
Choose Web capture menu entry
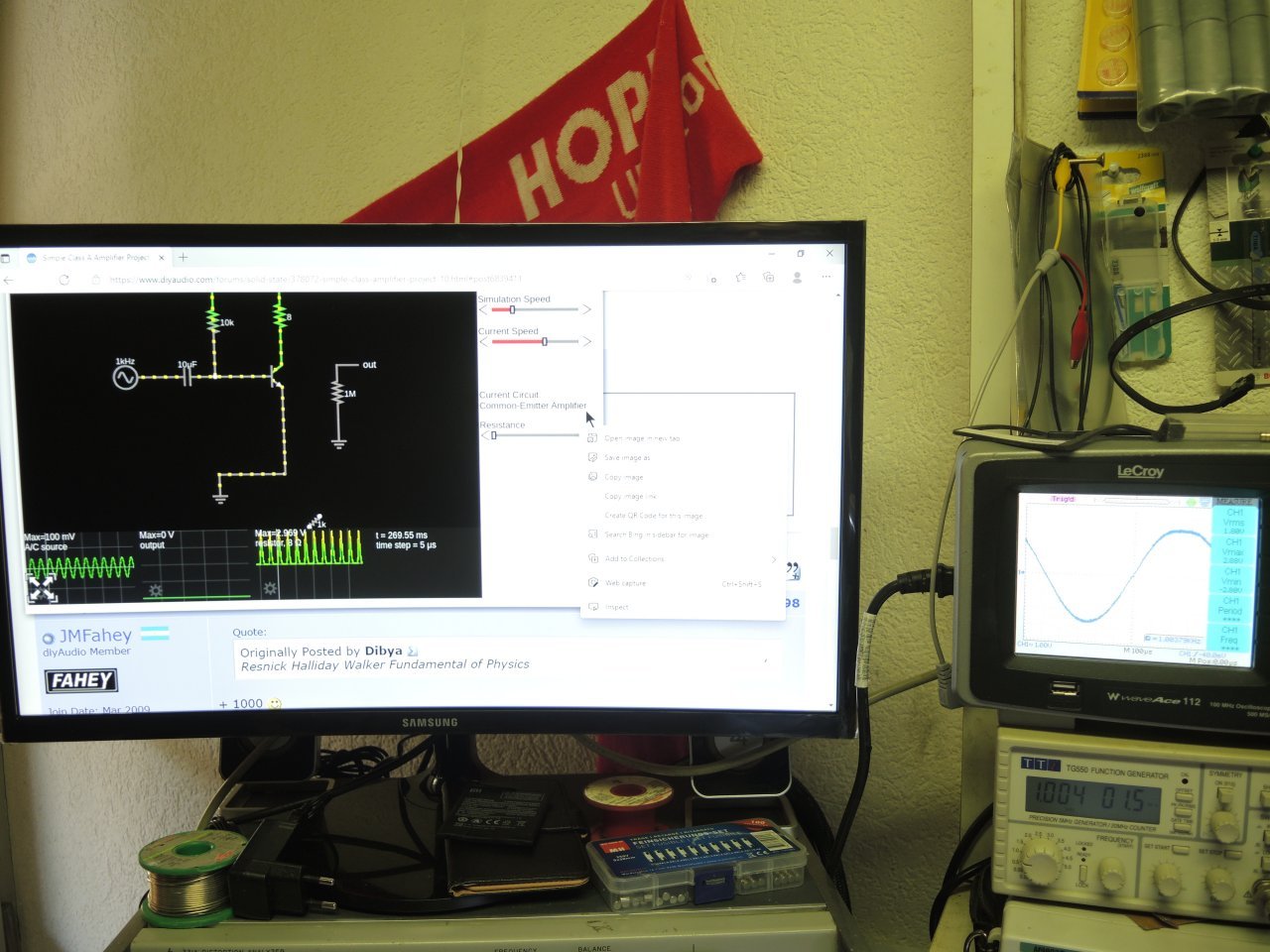click(x=683, y=583)
